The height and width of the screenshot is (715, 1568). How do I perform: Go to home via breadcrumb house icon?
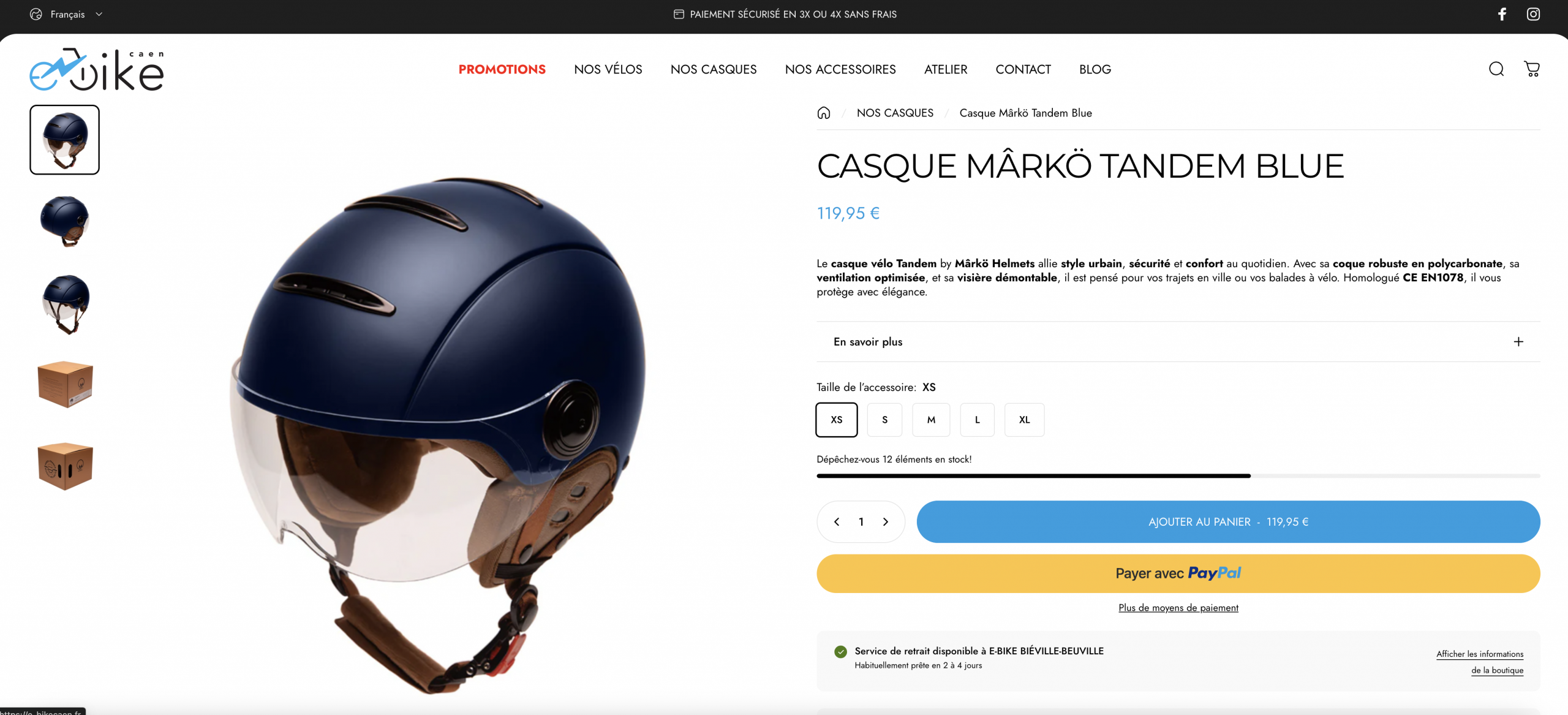click(x=824, y=113)
